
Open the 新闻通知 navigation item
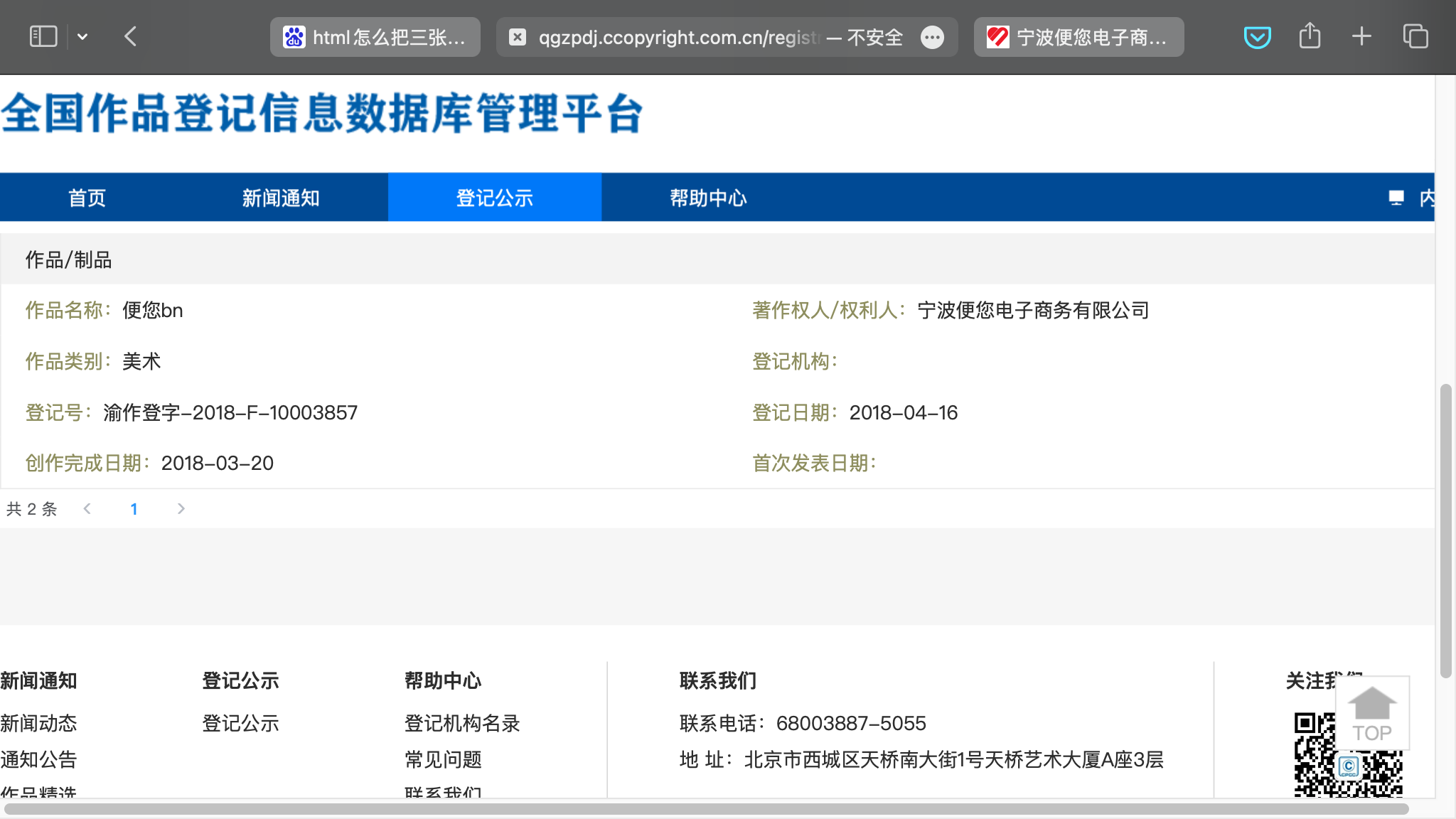point(281,198)
